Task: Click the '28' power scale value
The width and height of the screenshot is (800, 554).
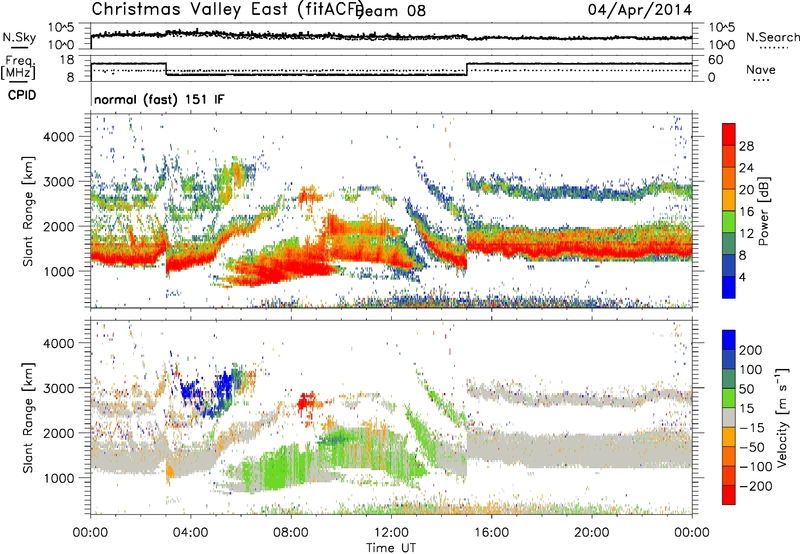Action: 746,146
